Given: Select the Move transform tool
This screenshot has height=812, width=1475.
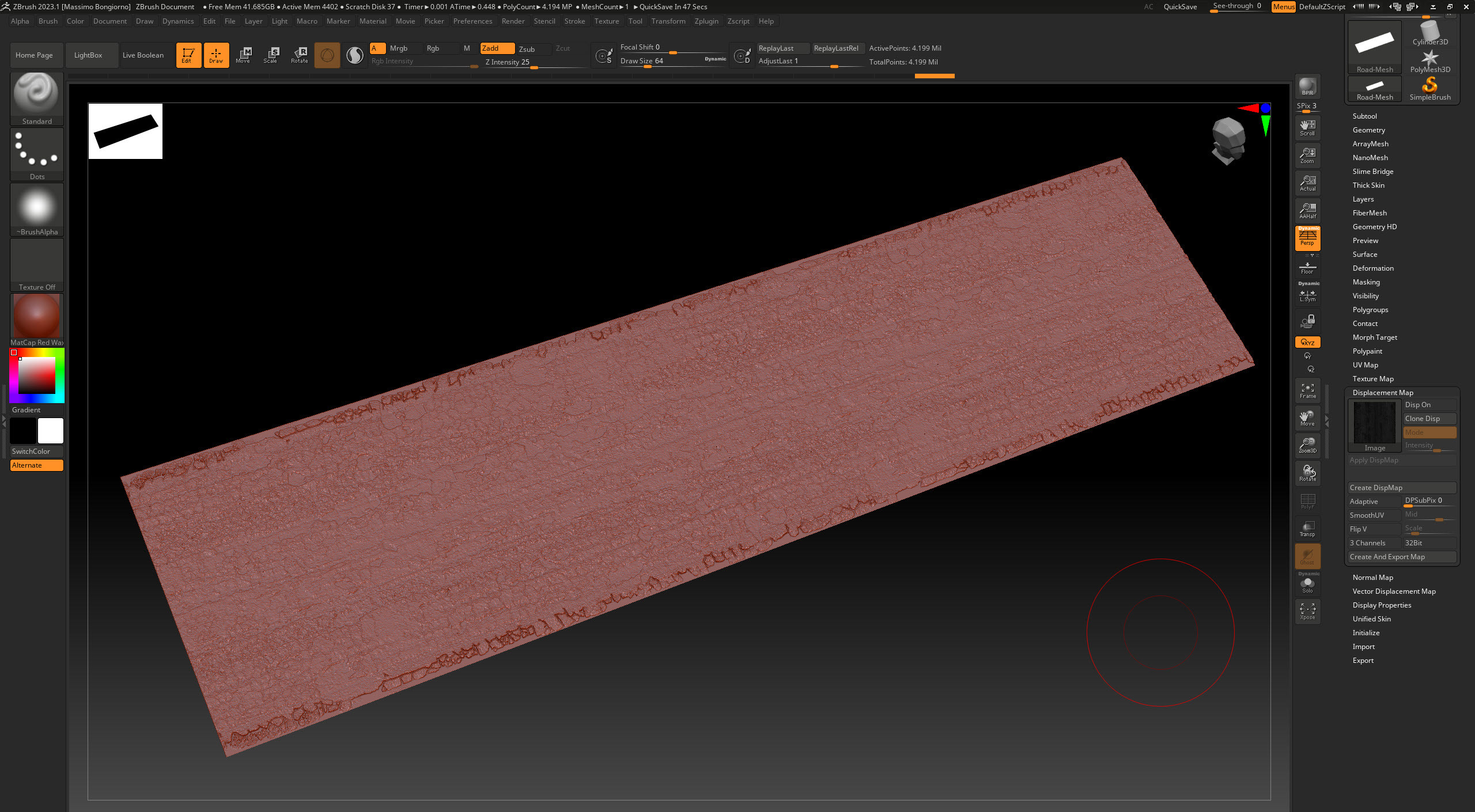Looking at the screenshot, I should (243, 55).
